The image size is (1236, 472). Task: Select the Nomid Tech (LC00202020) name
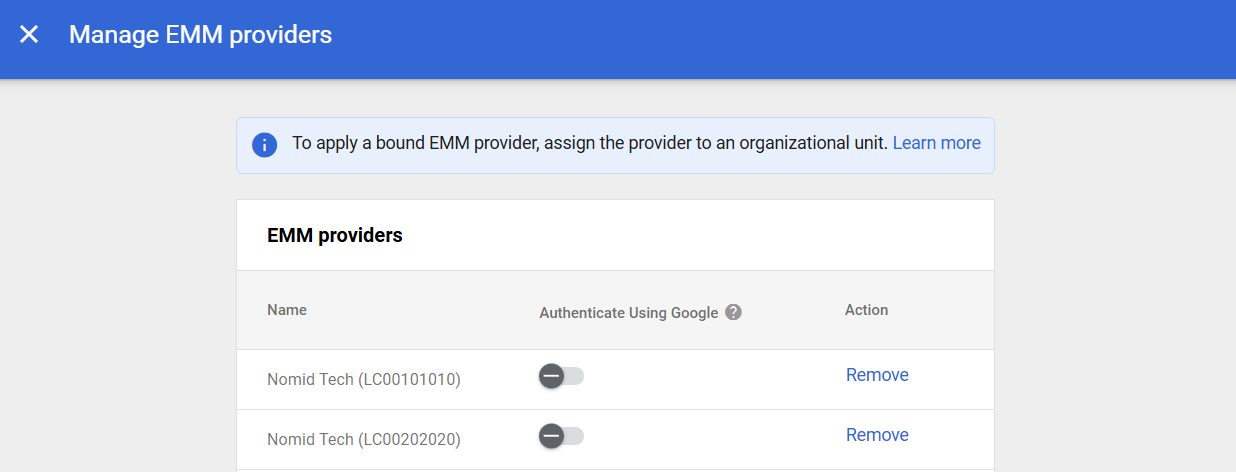(x=364, y=440)
